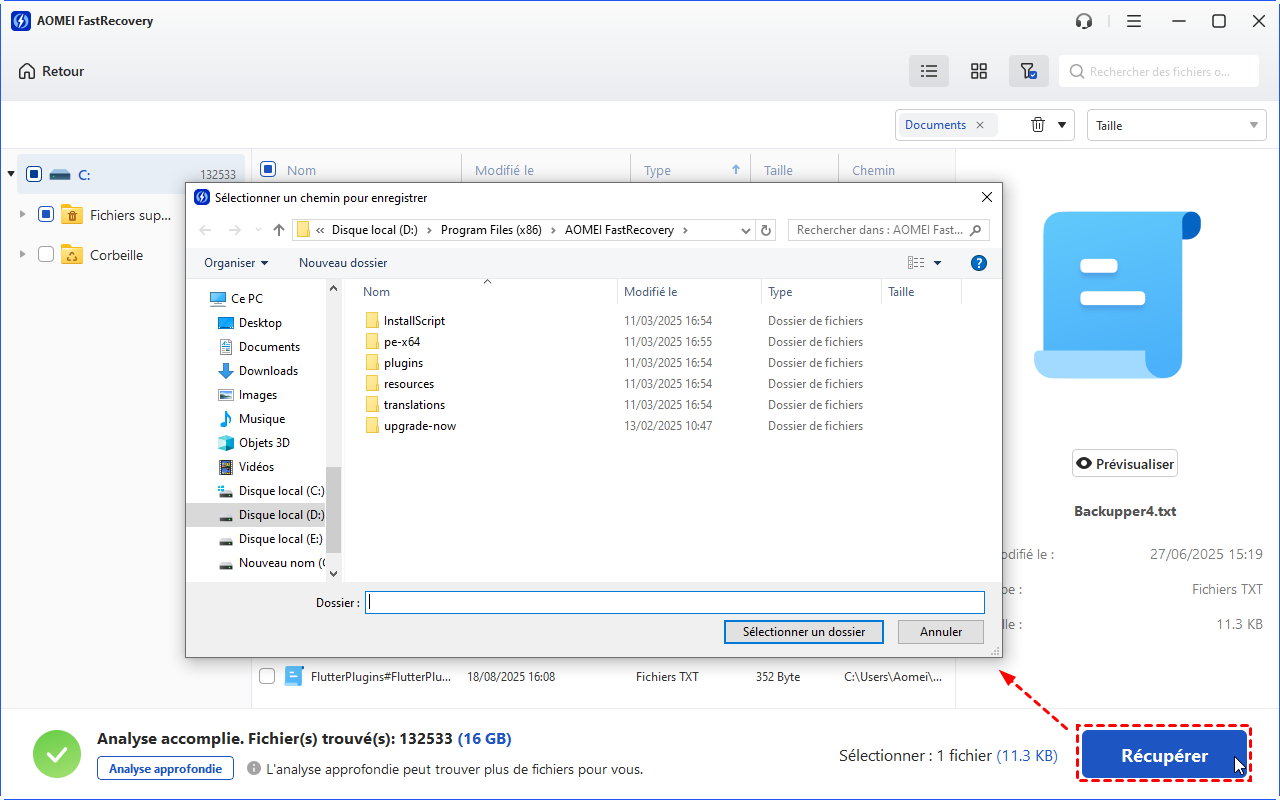The image size is (1280, 800).
Task: Select the pe-x64 folder
Action: (x=392, y=342)
